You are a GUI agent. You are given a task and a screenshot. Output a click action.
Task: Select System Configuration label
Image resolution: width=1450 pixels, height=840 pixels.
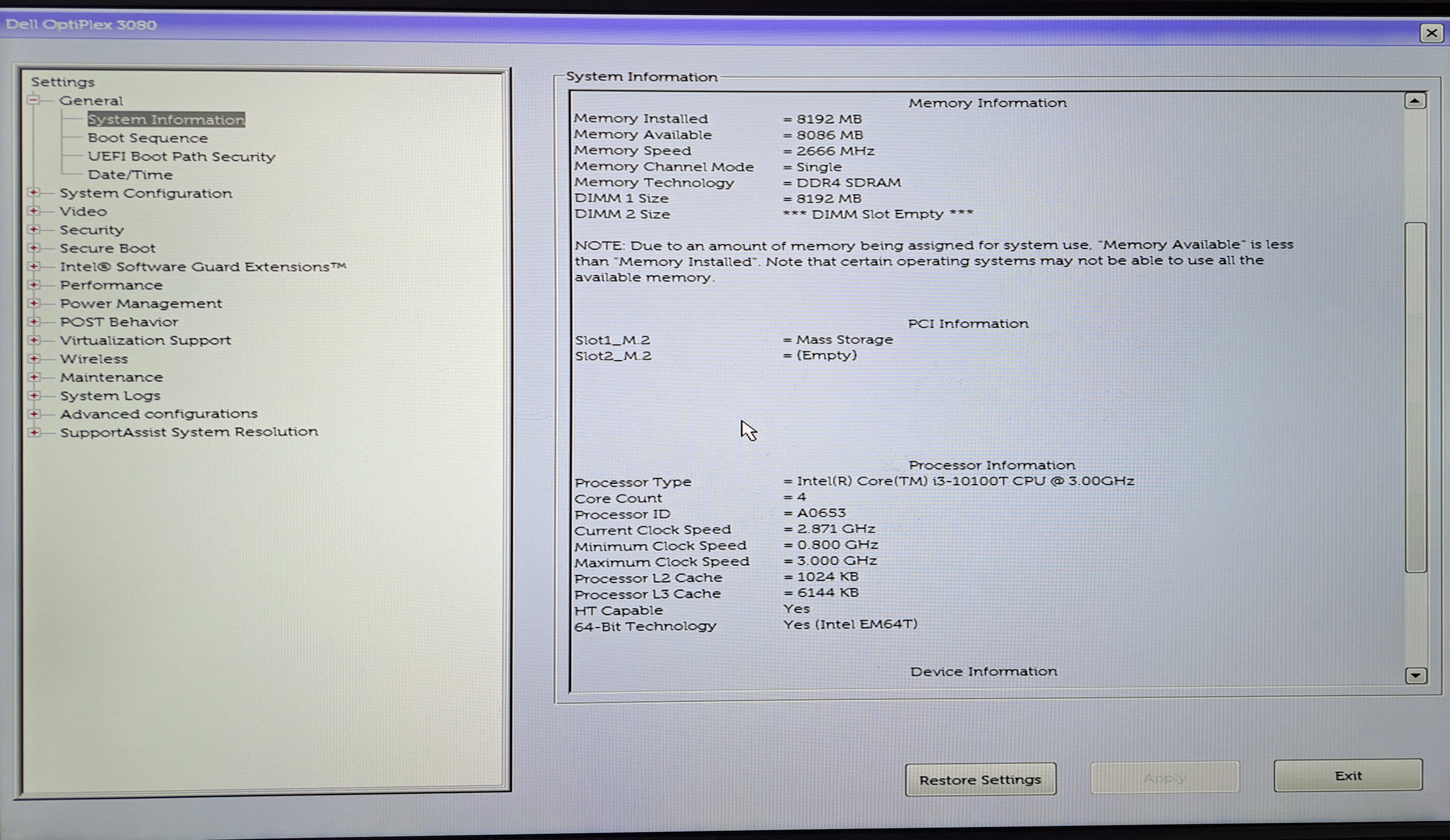tap(146, 193)
